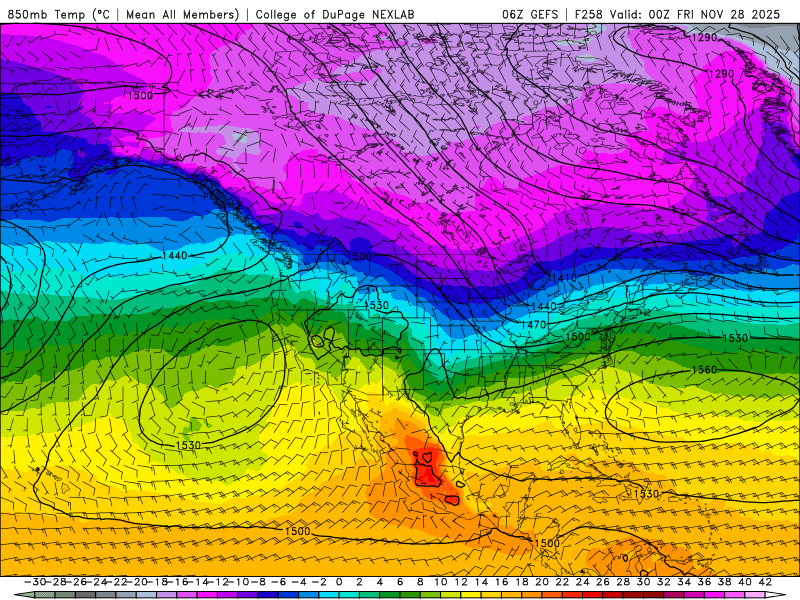Click the '-10' label on the temperature legend
This screenshot has width=800, height=600.
point(238,582)
